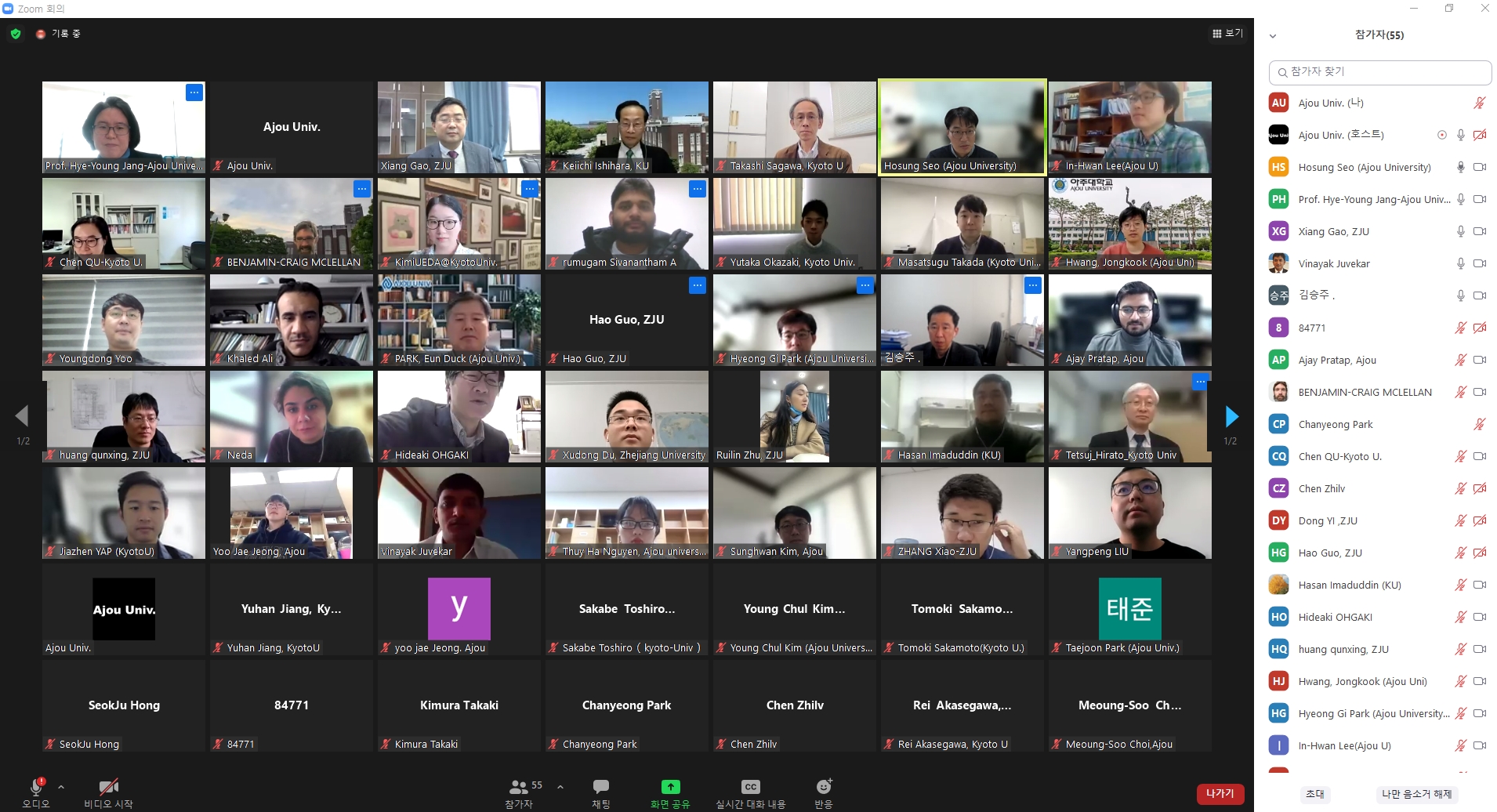Open more options on rumugam Sivanantham video
The width and height of the screenshot is (1497, 812).
click(698, 189)
